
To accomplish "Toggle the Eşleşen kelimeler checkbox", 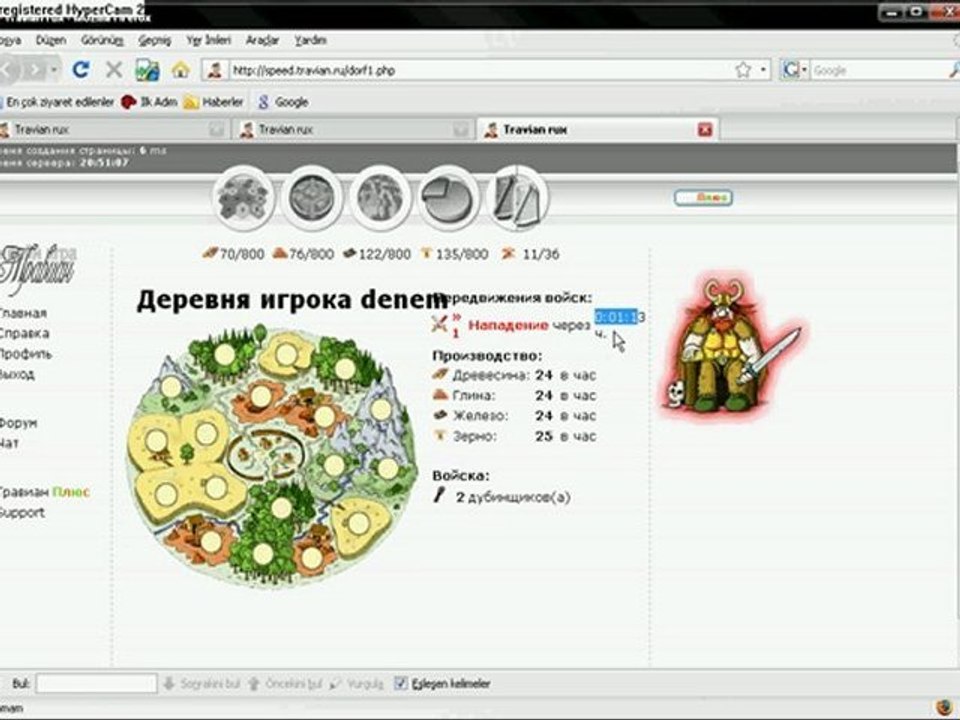I will click(400, 683).
